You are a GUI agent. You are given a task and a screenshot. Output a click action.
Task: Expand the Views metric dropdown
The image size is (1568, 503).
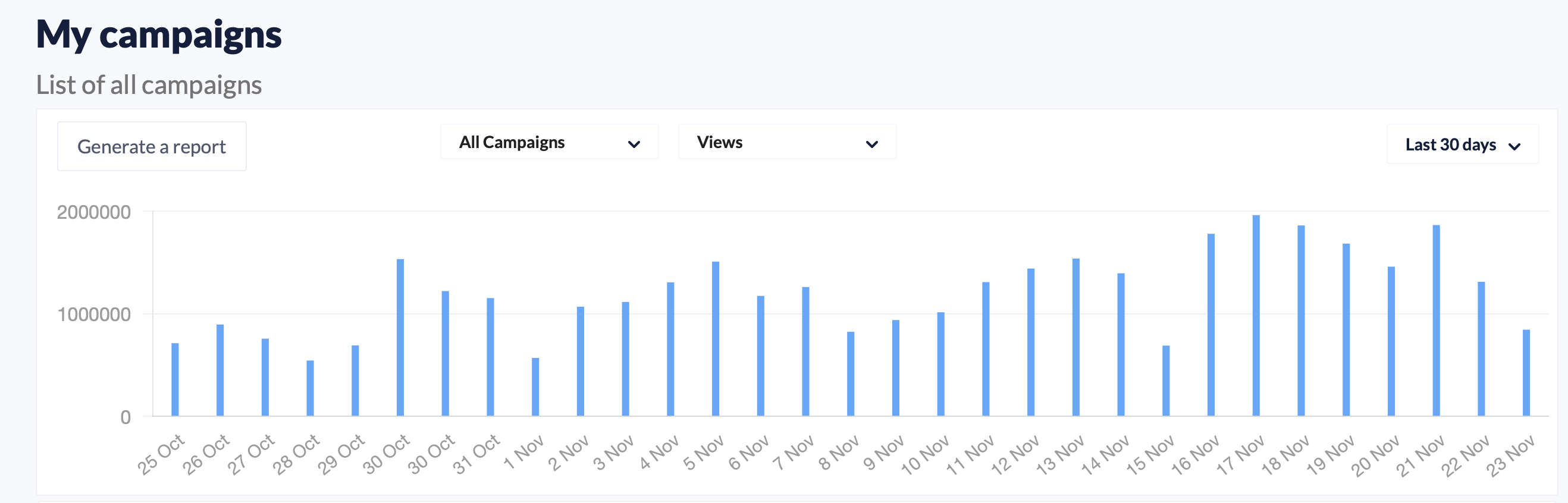[786, 142]
